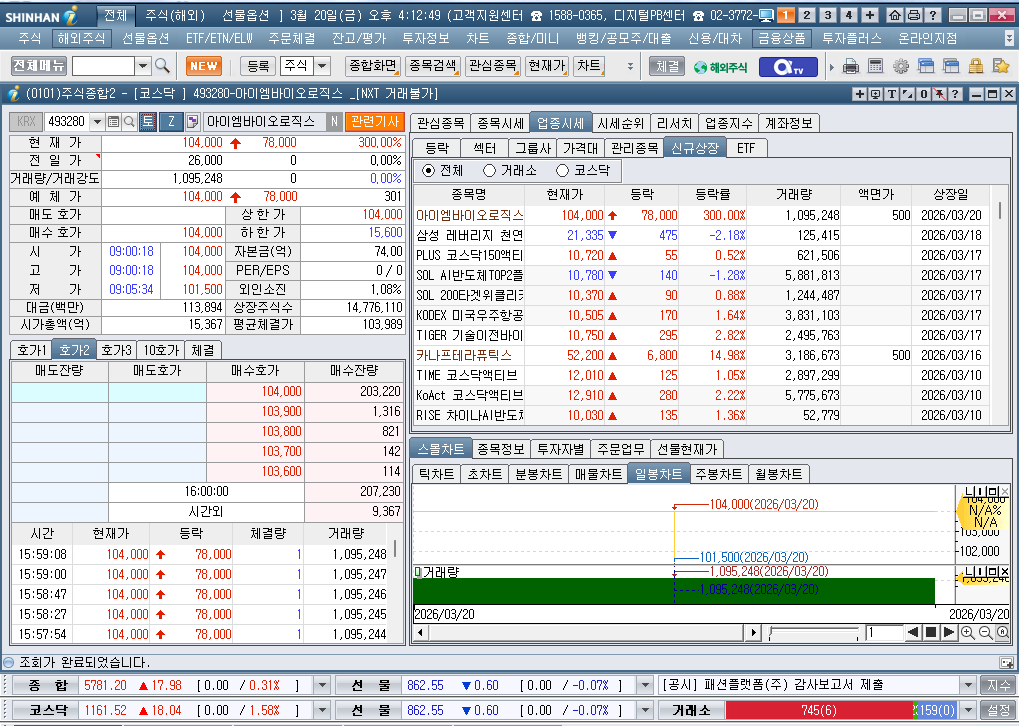The height and width of the screenshot is (726, 1019).
Task: Select the 코스닥 radio button
Action: click(x=562, y=171)
